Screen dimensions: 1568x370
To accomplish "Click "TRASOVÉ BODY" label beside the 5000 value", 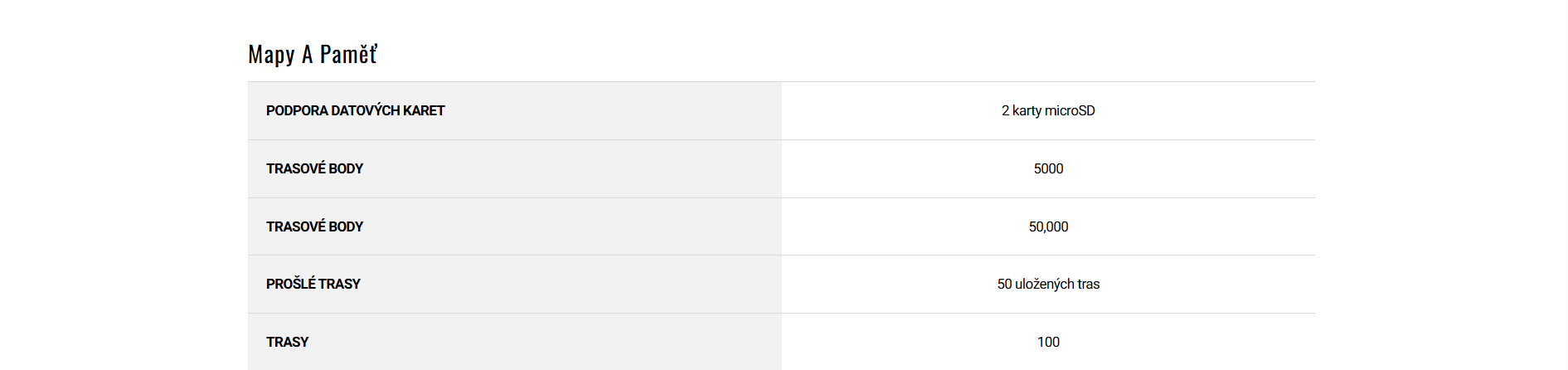I will 314,168.
